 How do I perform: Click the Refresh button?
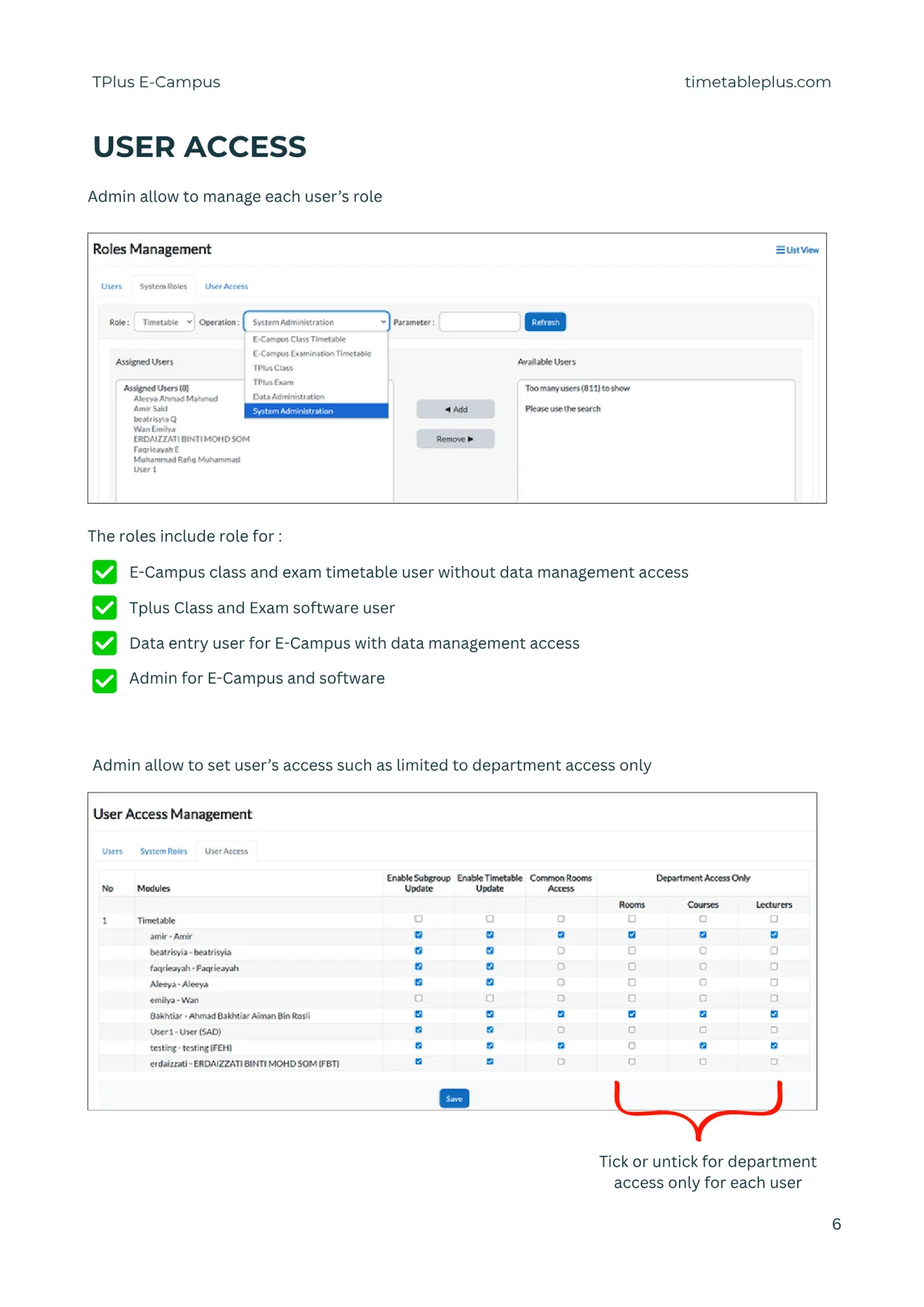545,323
